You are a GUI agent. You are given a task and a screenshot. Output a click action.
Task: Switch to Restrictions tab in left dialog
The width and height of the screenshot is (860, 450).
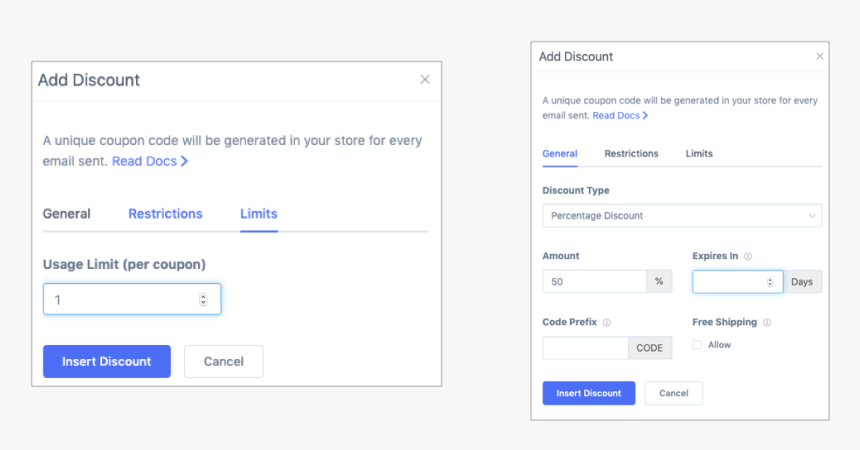(x=165, y=214)
